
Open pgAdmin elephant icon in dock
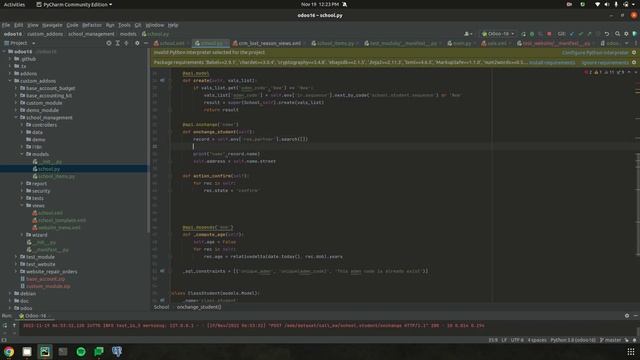click(117, 351)
